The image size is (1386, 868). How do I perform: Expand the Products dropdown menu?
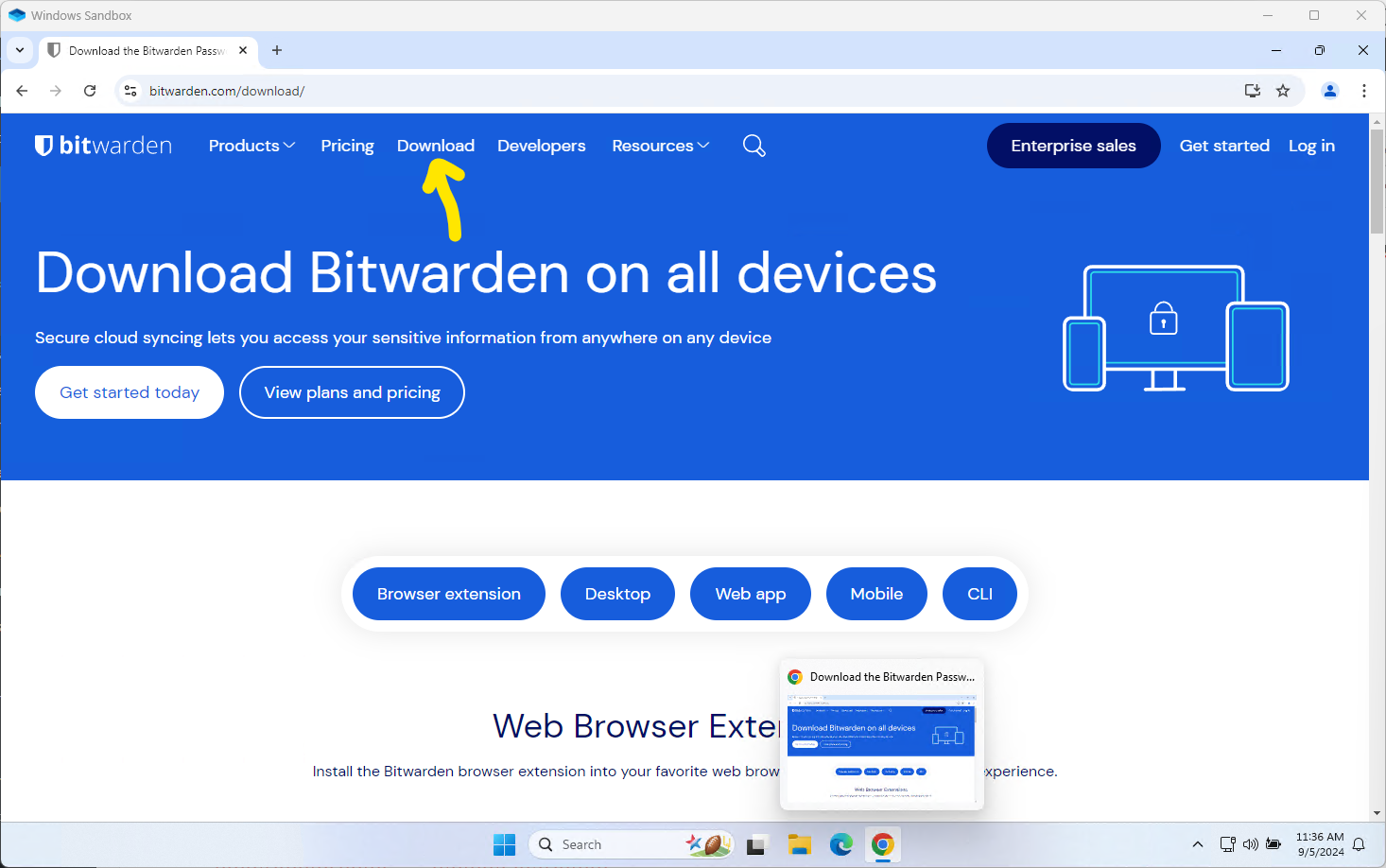(x=251, y=146)
